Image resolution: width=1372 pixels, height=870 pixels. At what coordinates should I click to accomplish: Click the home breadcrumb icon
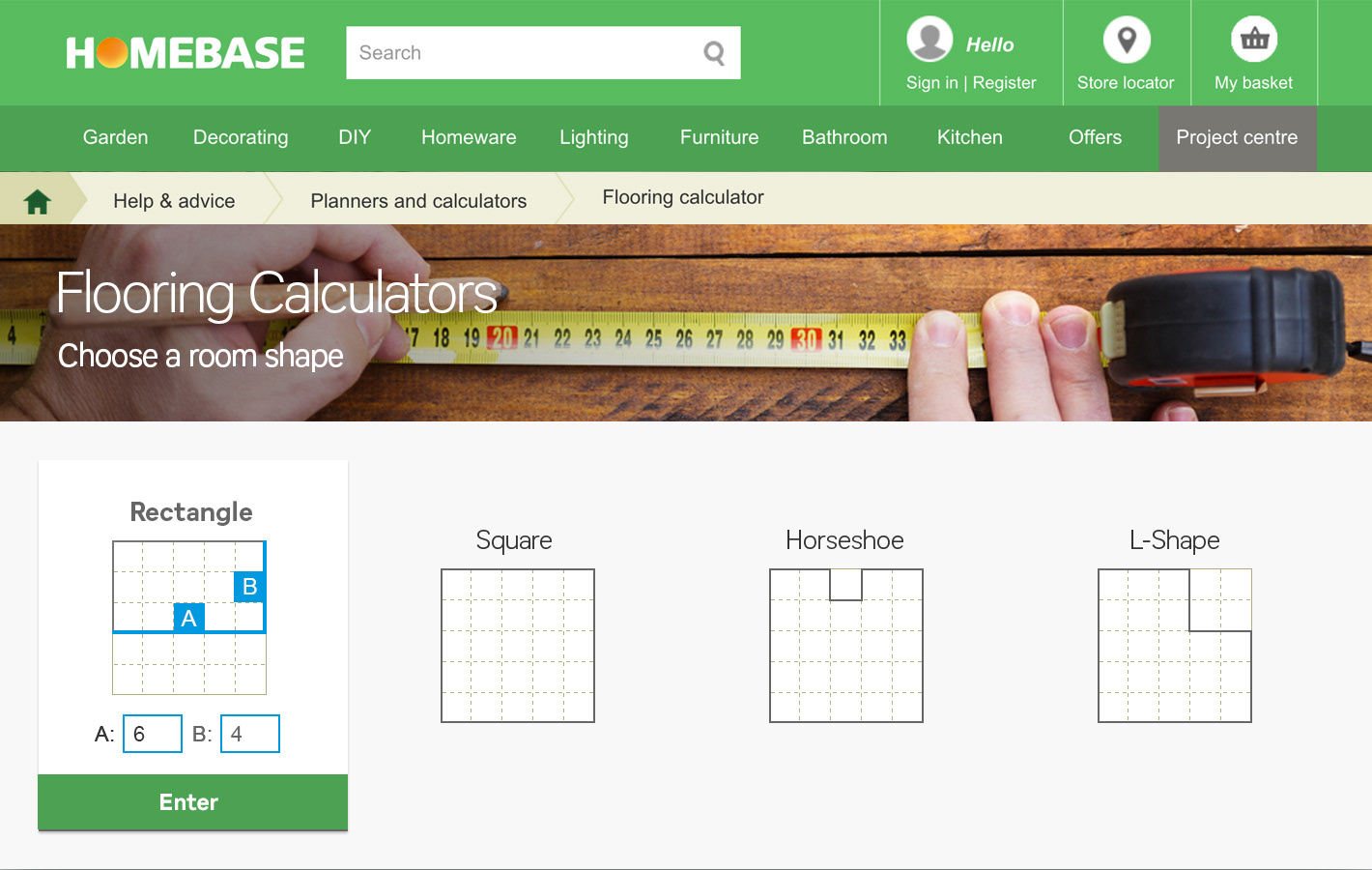pos(38,202)
